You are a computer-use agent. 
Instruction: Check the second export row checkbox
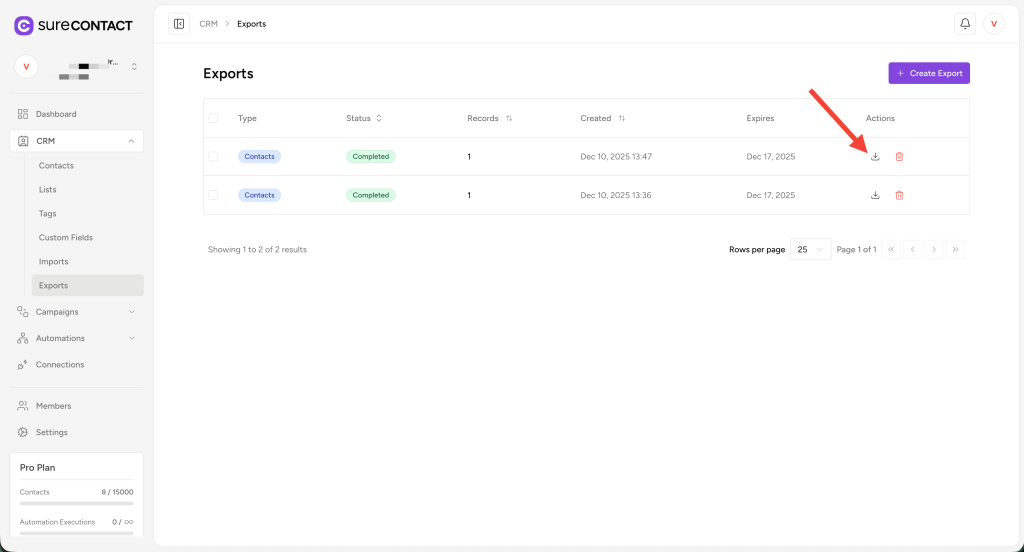click(x=213, y=195)
